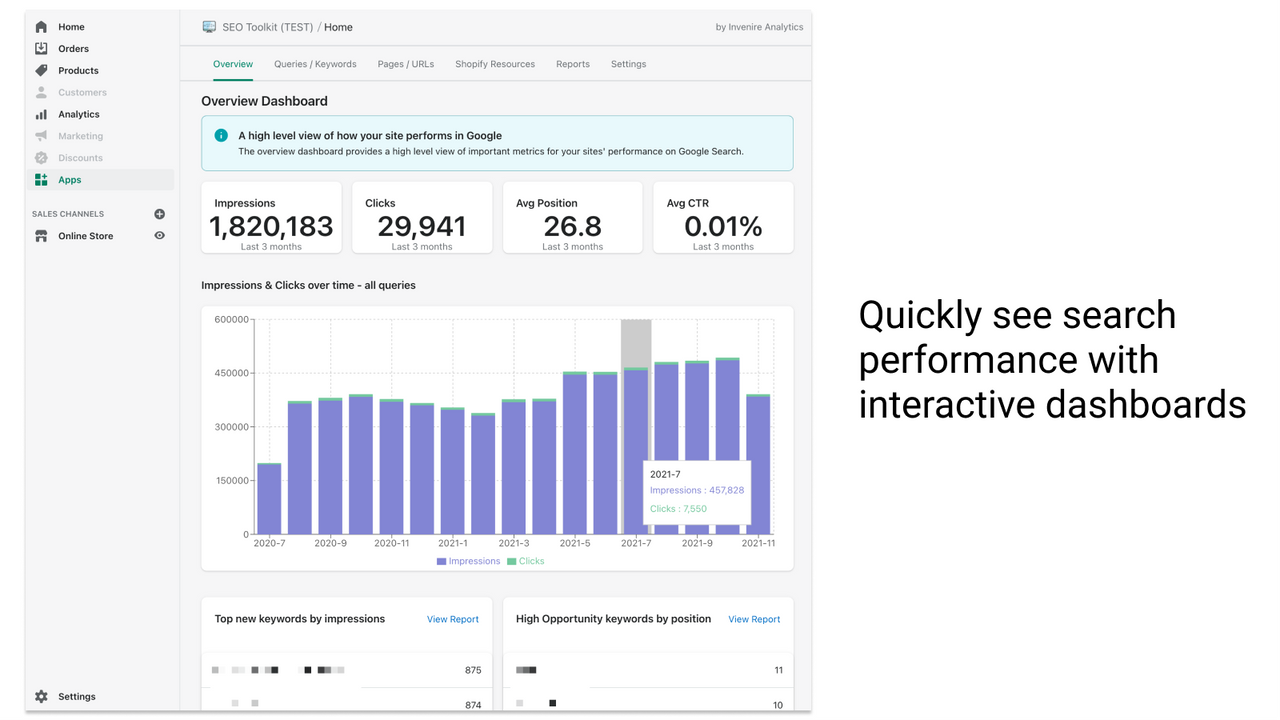1280x720 pixels.
Task: Select the Marketing megaphone icon
Action: tap(40, 135)
